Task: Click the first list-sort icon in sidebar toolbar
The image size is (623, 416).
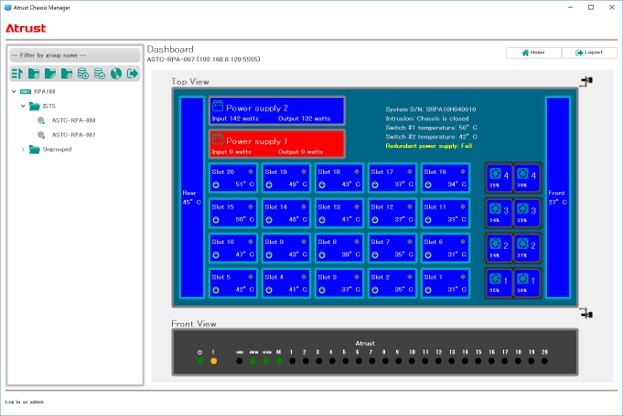Action: 17,74
